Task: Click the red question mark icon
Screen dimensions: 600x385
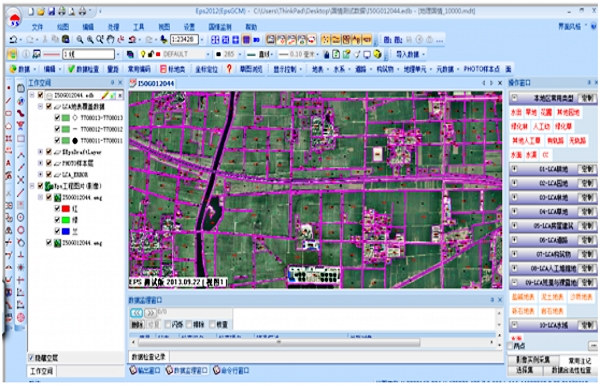Action: 229,69
